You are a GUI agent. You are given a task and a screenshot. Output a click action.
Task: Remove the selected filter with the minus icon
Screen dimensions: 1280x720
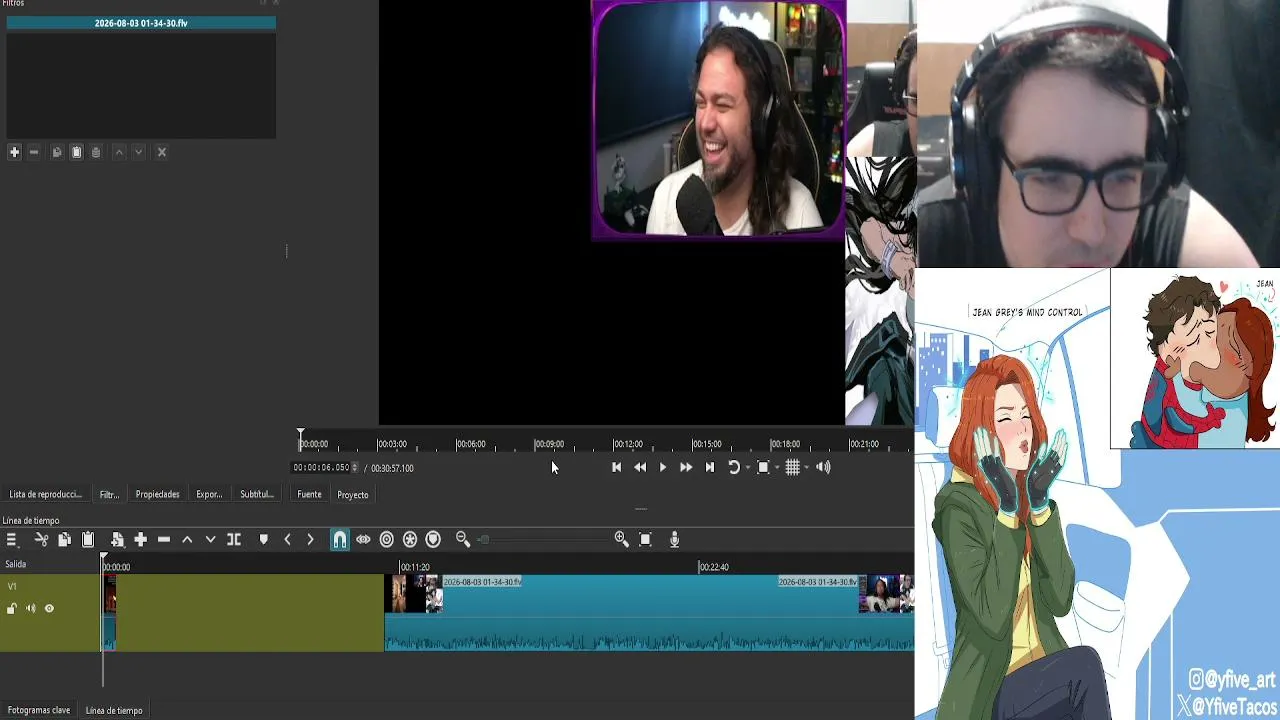pos(34,152)
